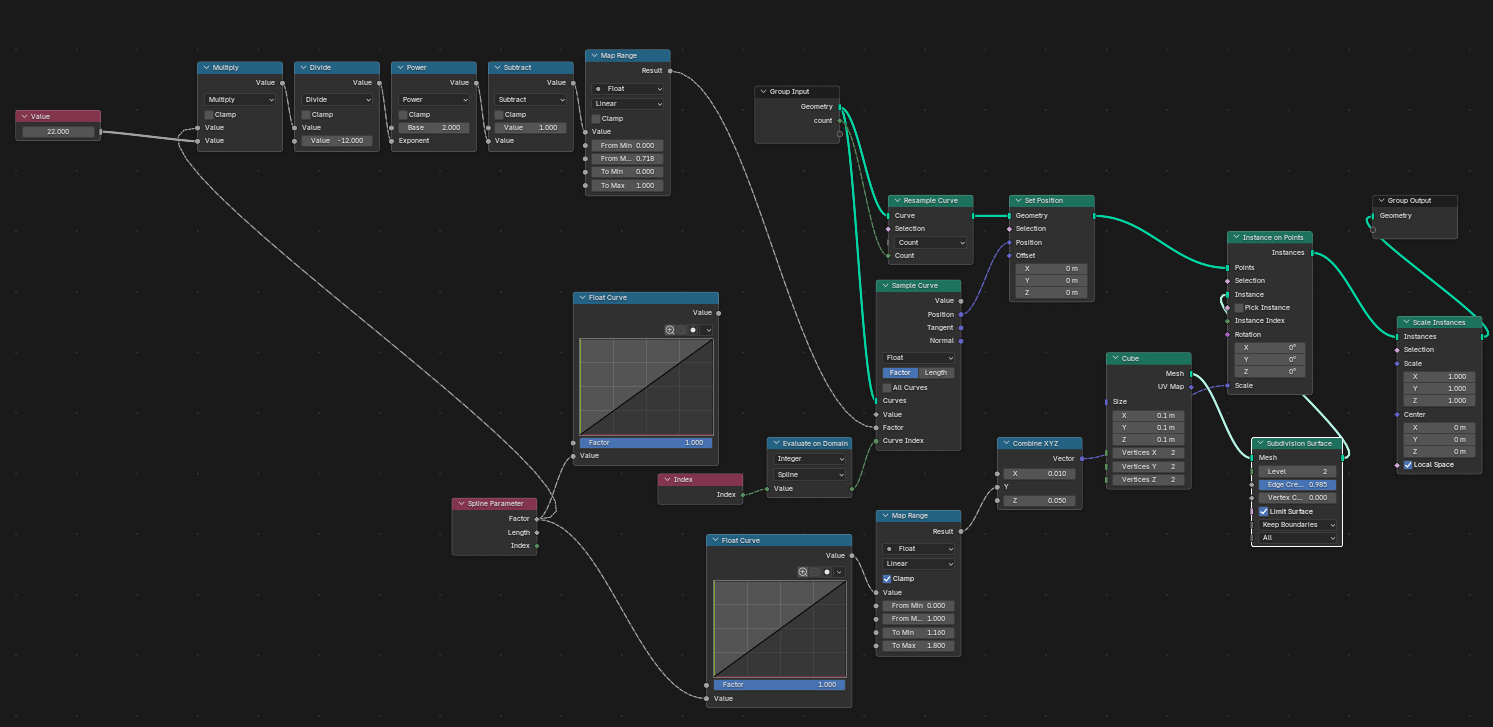1493x727 pixels.
Task: Click the Factor slider under the lower Float Curve
Action: pyautogui.click(x=779, y=685)
